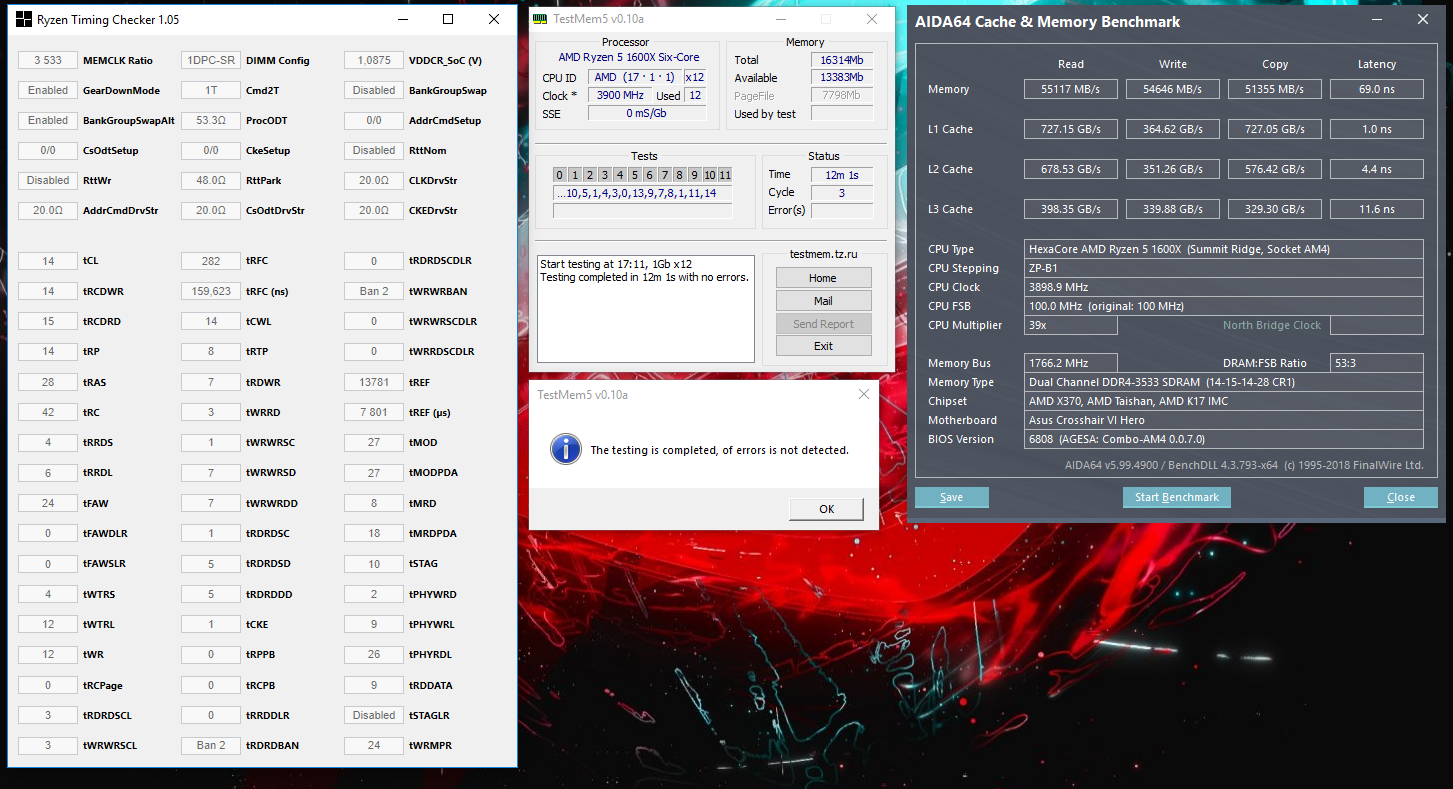Select test number 0 cell in TestMem5
Viewport: 1453px width, 789px height.
pyautogui.click(x=560, y=175)
